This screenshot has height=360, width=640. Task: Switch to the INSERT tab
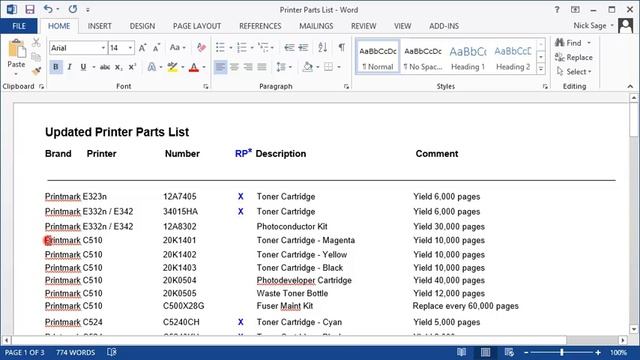(99, 26)
